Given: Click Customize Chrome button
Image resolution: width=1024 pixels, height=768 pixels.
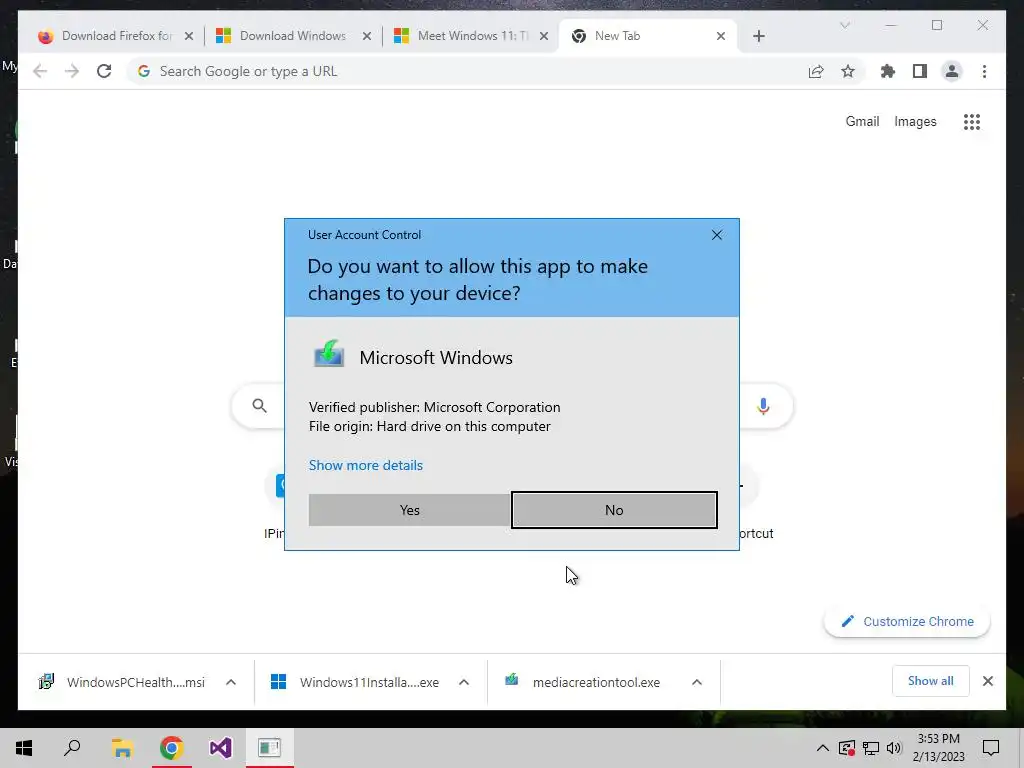Looking at the screenshot, I should tap(907, 622).
